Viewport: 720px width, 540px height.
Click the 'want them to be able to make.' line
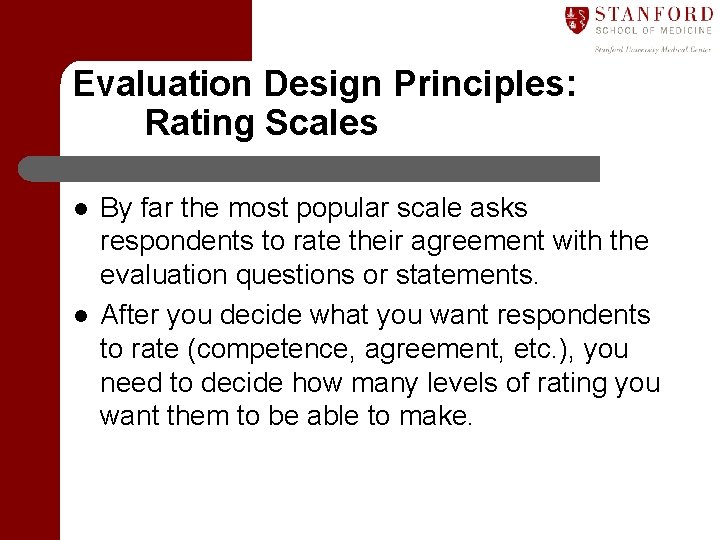286,416
